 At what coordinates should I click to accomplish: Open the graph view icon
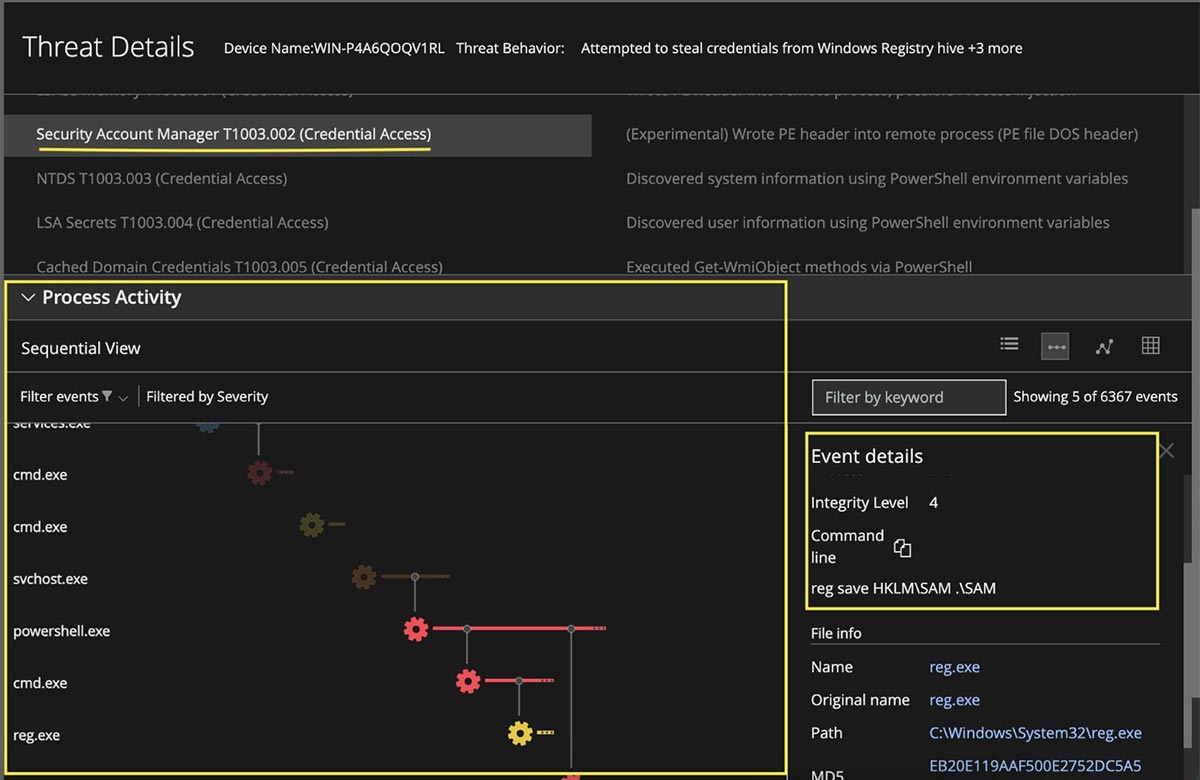pyautogui.click(x=1104, y=346)
